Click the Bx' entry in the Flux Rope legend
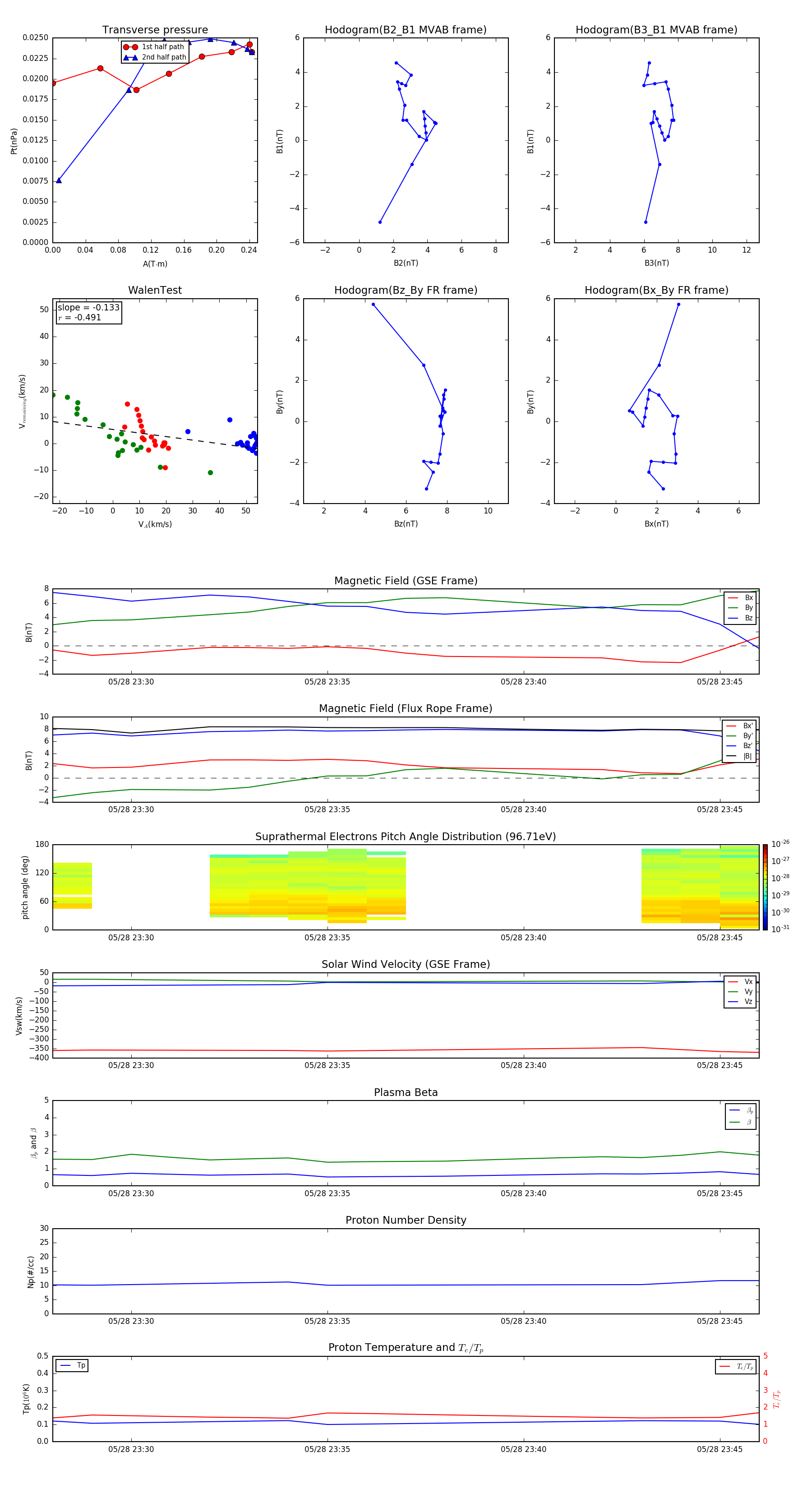The width and height of the screenshot is (812, 1489). coord(739,726)
